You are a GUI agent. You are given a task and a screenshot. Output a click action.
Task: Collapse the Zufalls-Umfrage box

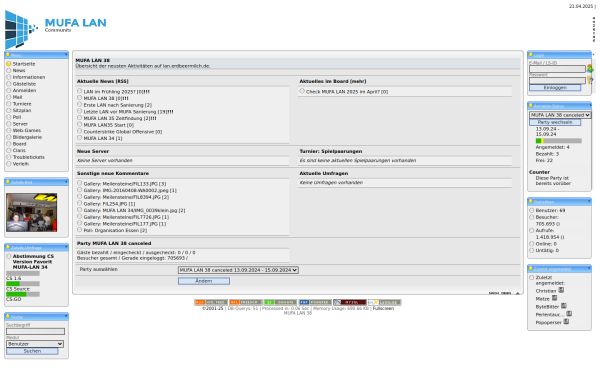click(x=66, y=247)
